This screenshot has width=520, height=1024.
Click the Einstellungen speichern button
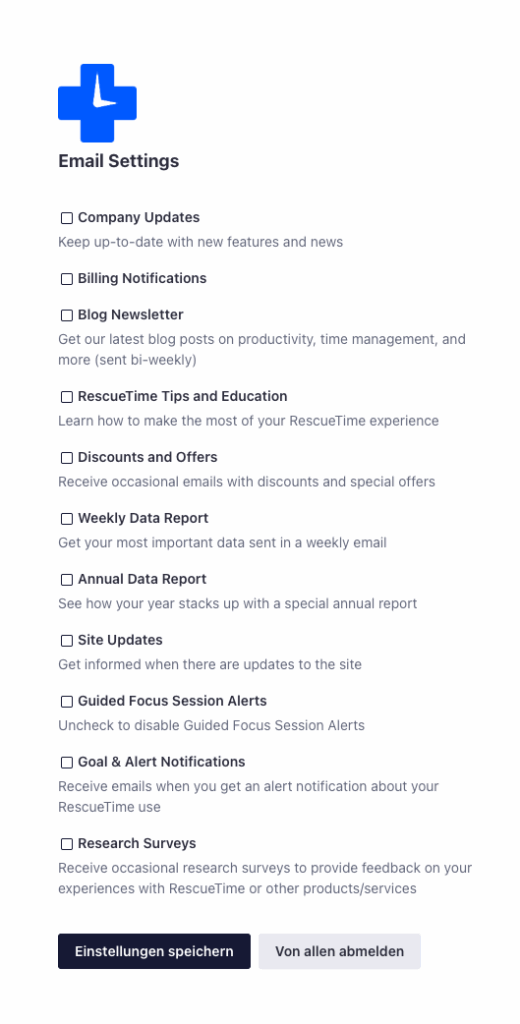[x=154, y=951]
